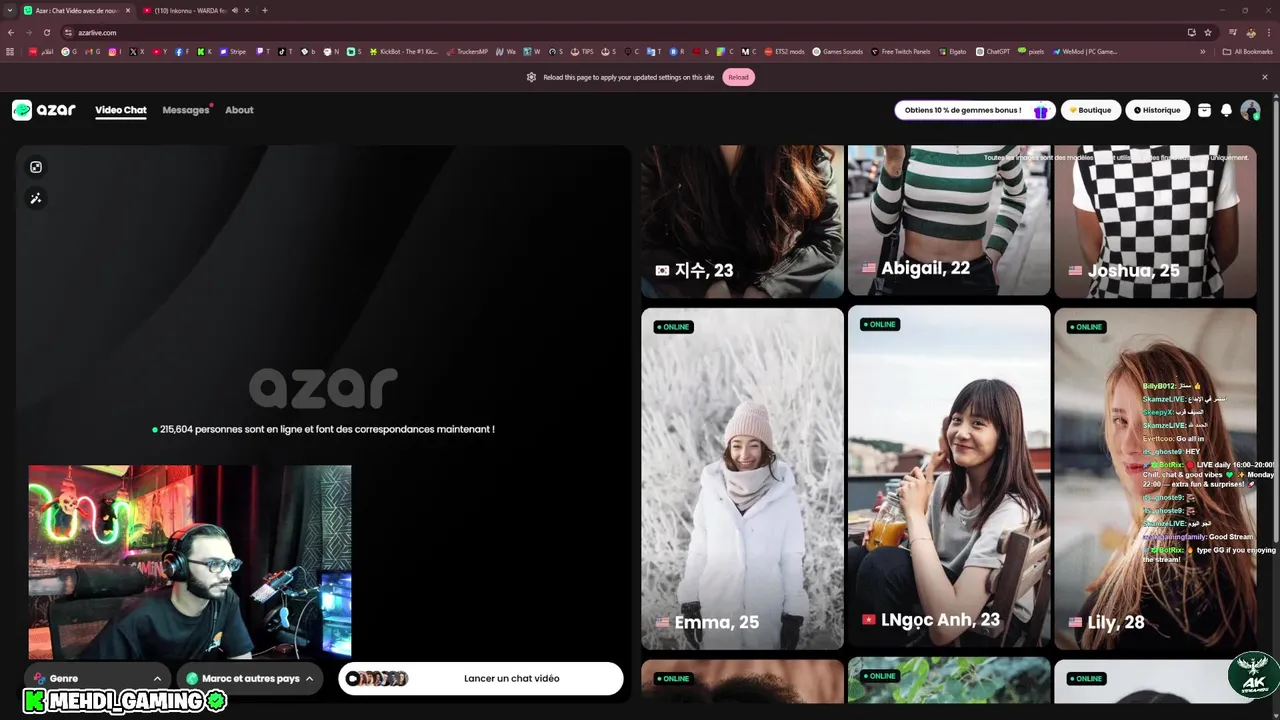Start a video chat with Lancer un chat vidéo
Image resolution: width=1280 pixels, height=720 pixels.
coord(481,678)
